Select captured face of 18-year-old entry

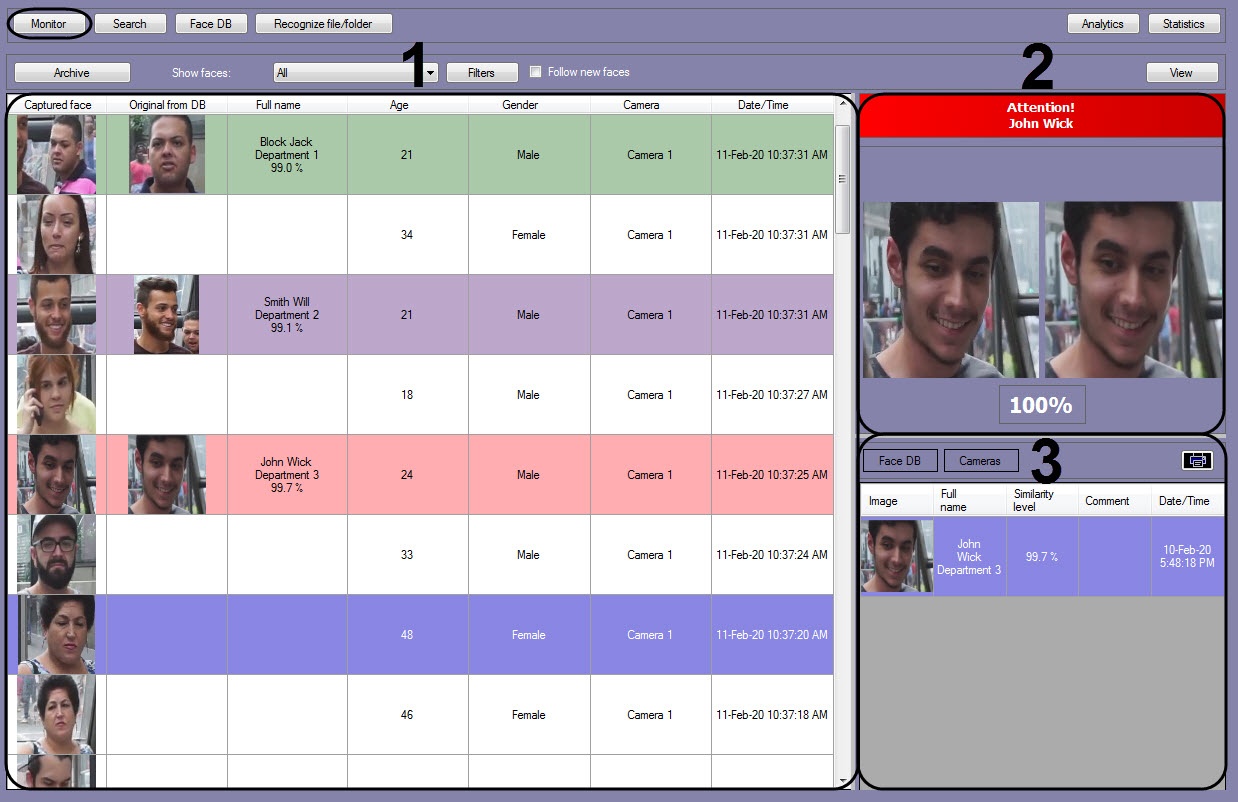coord(57,394)
